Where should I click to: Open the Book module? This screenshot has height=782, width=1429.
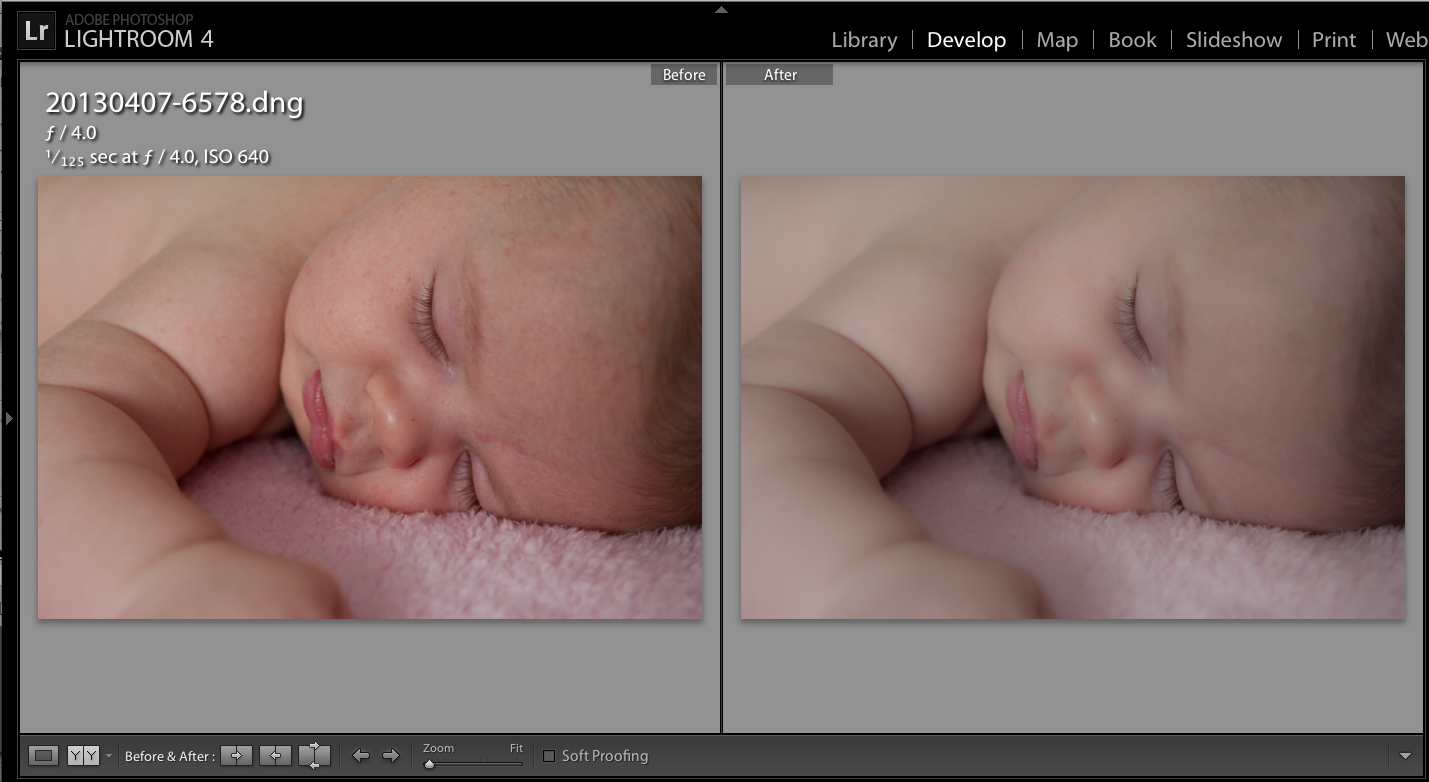point(1132,40)
